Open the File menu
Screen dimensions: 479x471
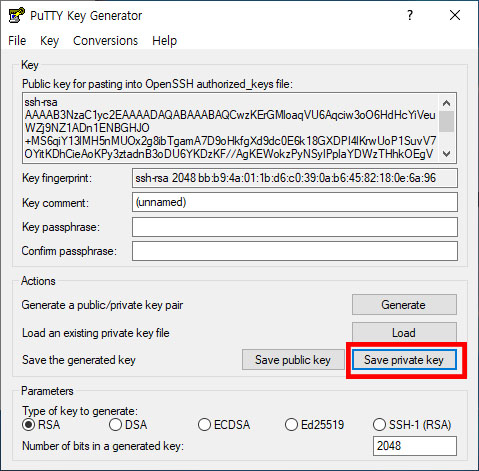[17, 41]
